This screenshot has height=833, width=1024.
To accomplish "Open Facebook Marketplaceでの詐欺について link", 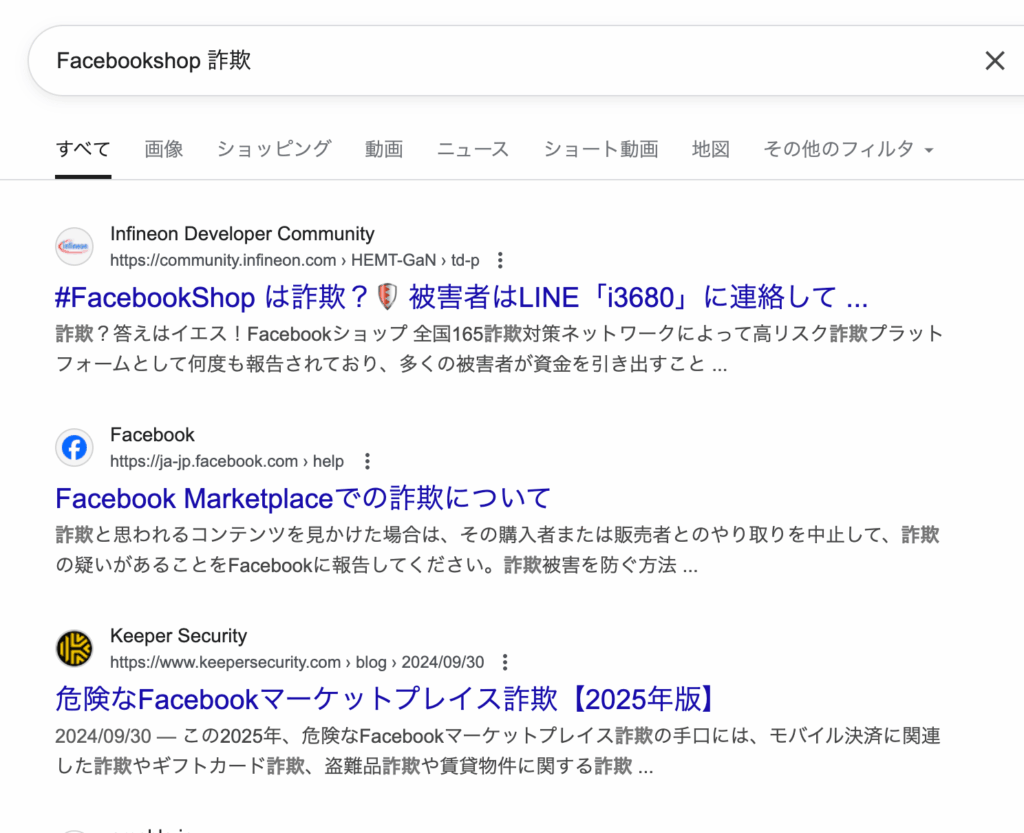I will tap(303, 499).
